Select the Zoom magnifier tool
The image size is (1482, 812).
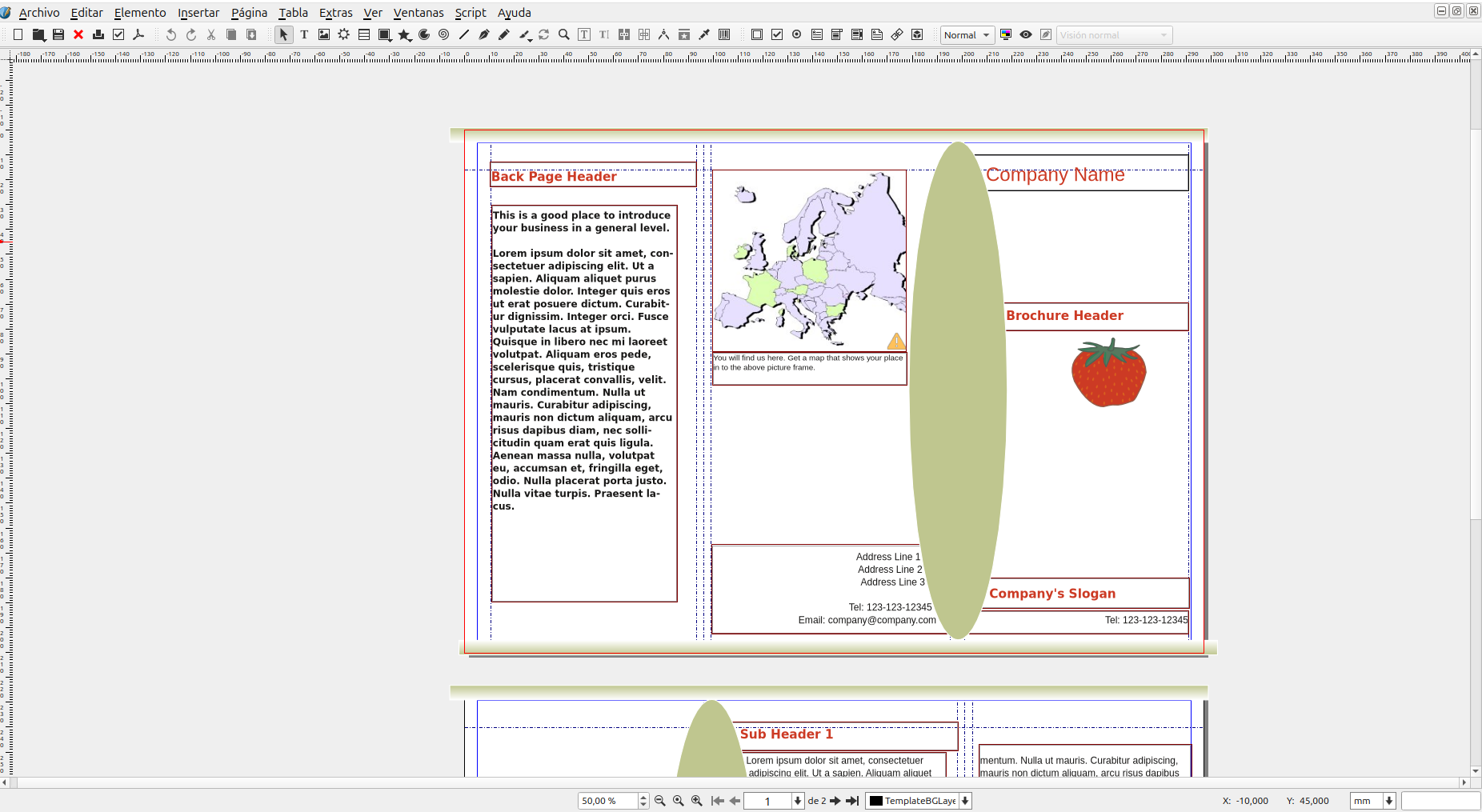point(564,34)
